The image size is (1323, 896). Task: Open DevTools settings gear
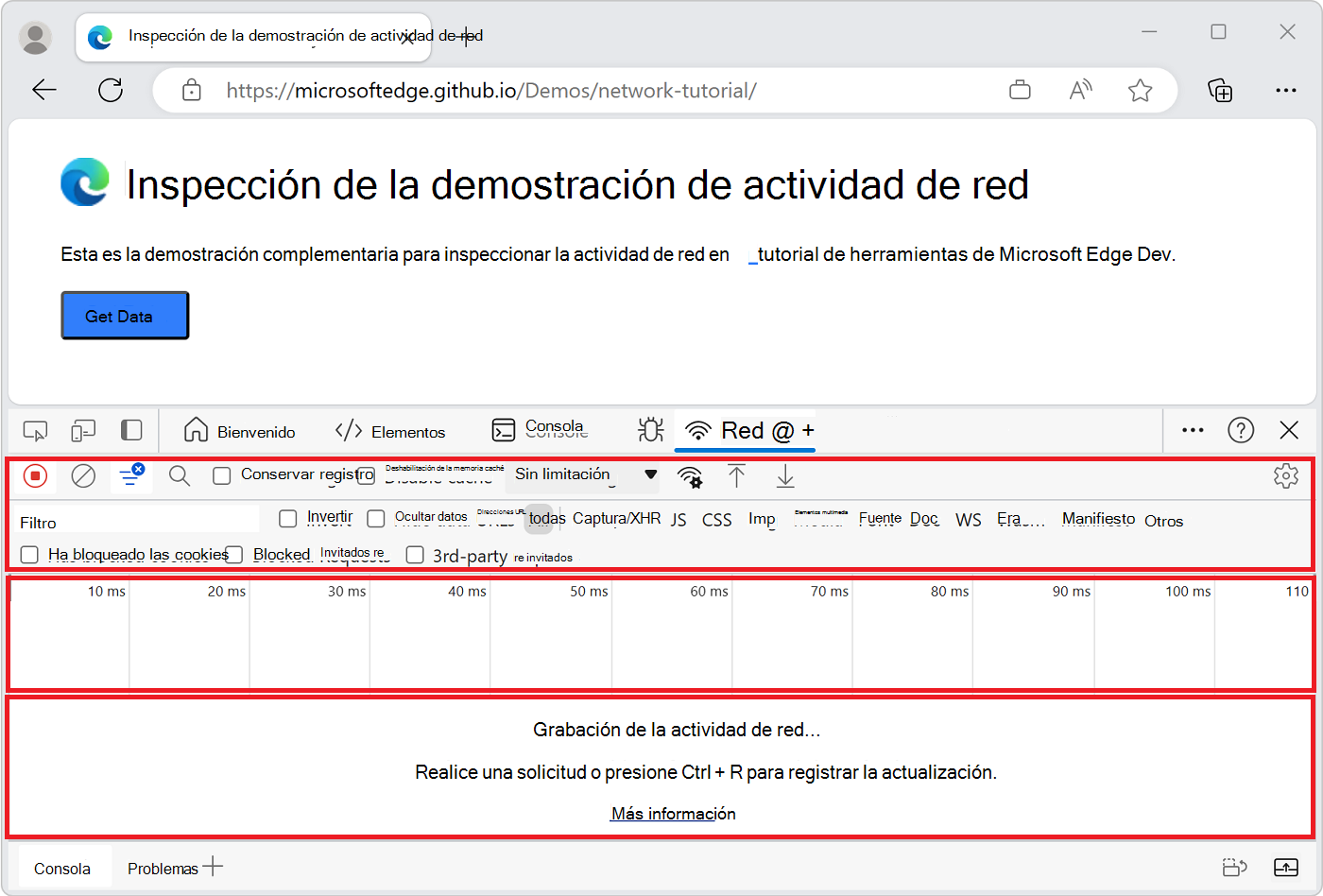click(x=1286, y=476)
